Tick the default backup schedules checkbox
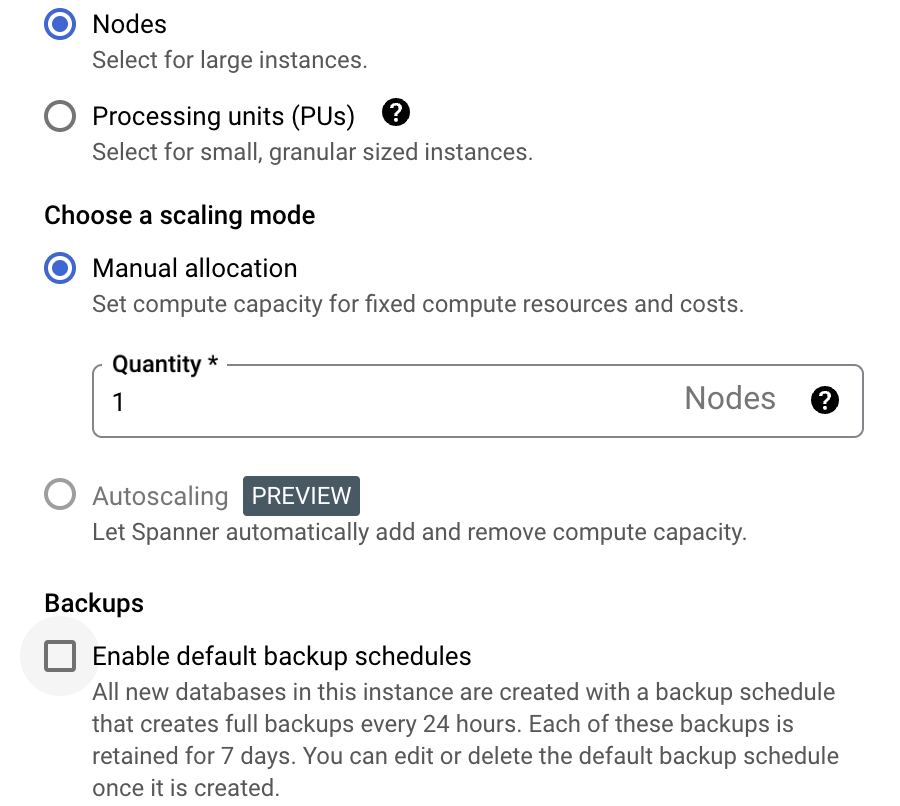Image resolution: width=900 pixels, height=806 pixels. (60, 656)
